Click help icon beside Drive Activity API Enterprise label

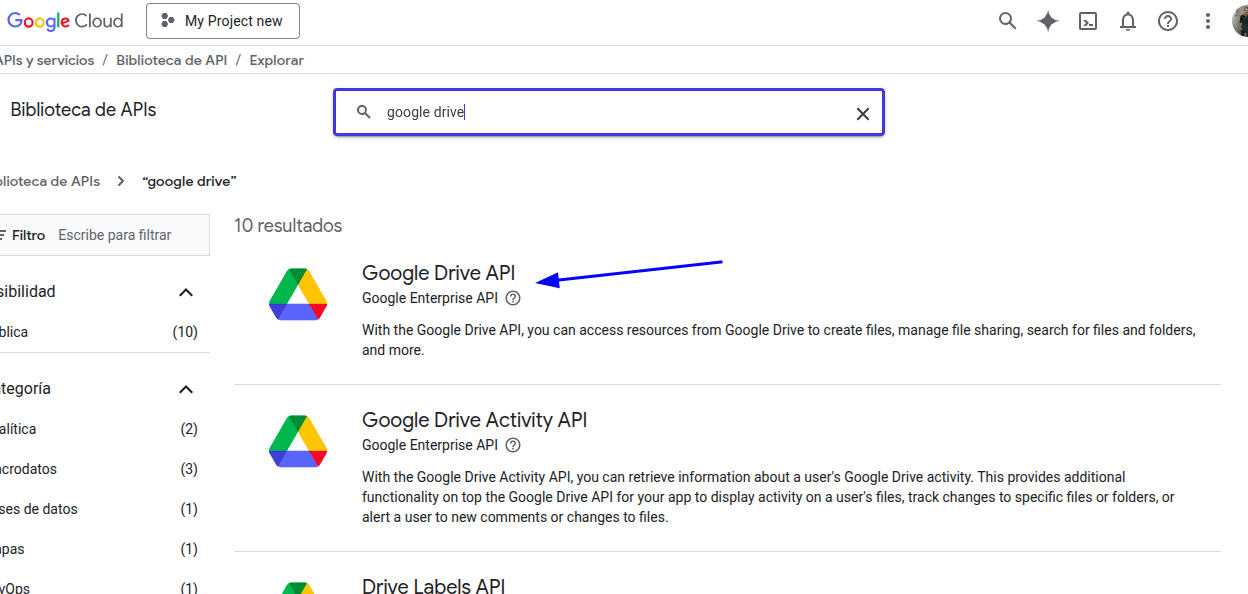pos(513,445)
